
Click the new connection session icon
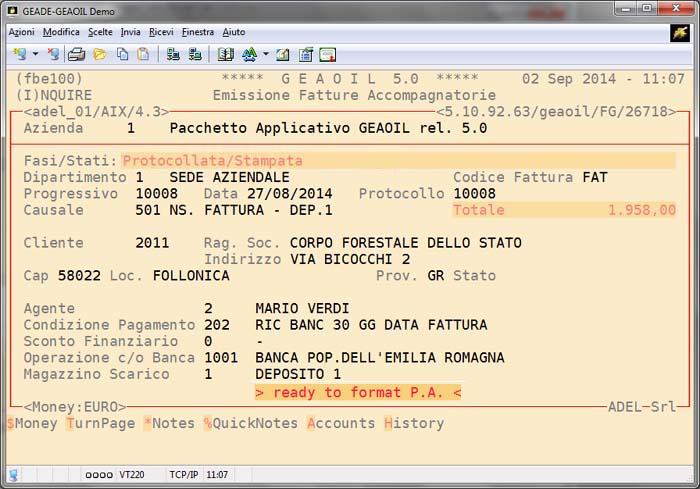pyautogui.click(x=19, y=54)
